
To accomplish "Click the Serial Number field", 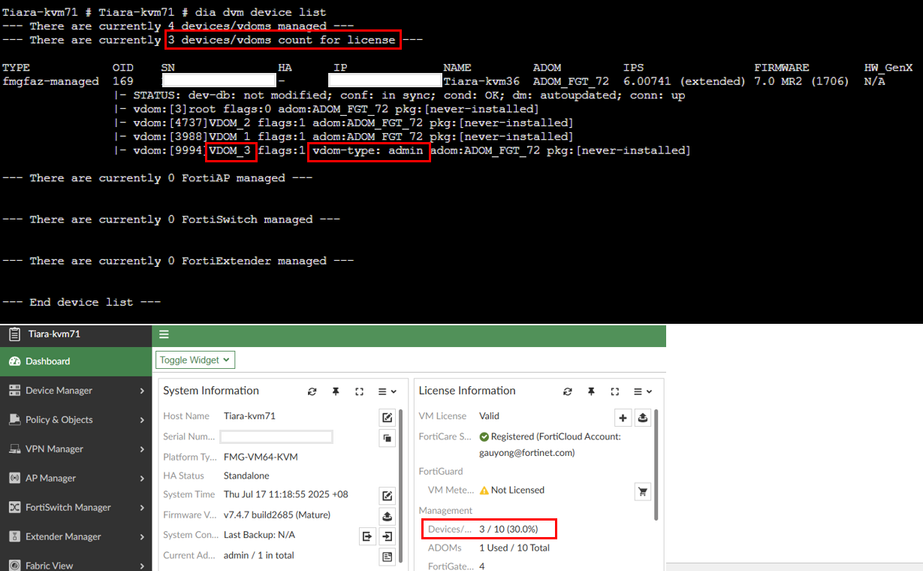I will [276, 436].
